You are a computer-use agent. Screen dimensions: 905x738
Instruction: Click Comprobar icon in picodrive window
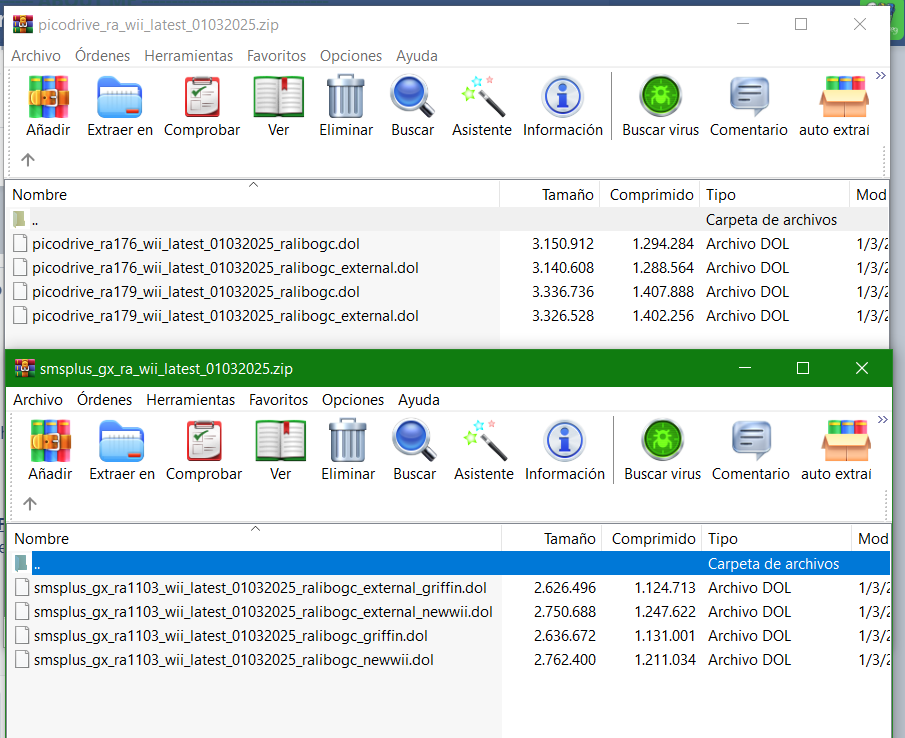[202, 97]
